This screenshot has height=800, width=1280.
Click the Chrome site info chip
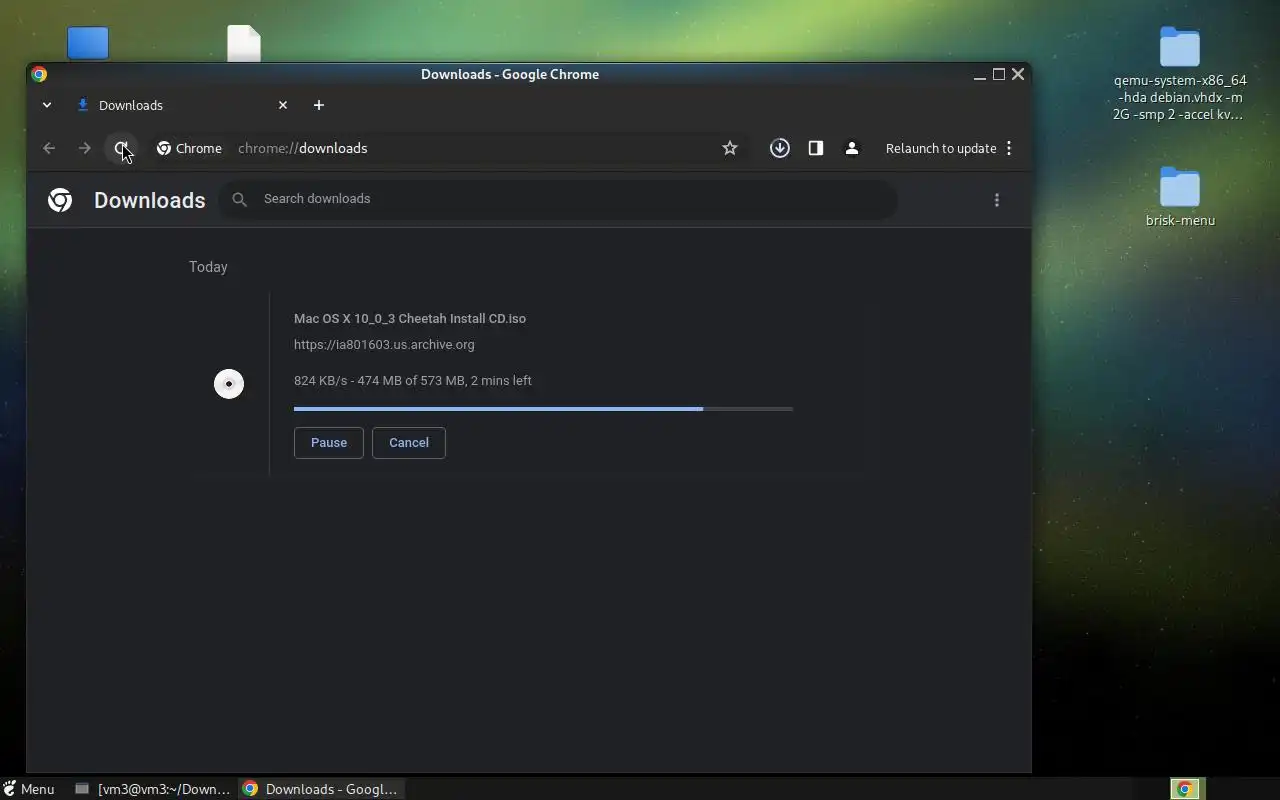click(x=189, y=148)
